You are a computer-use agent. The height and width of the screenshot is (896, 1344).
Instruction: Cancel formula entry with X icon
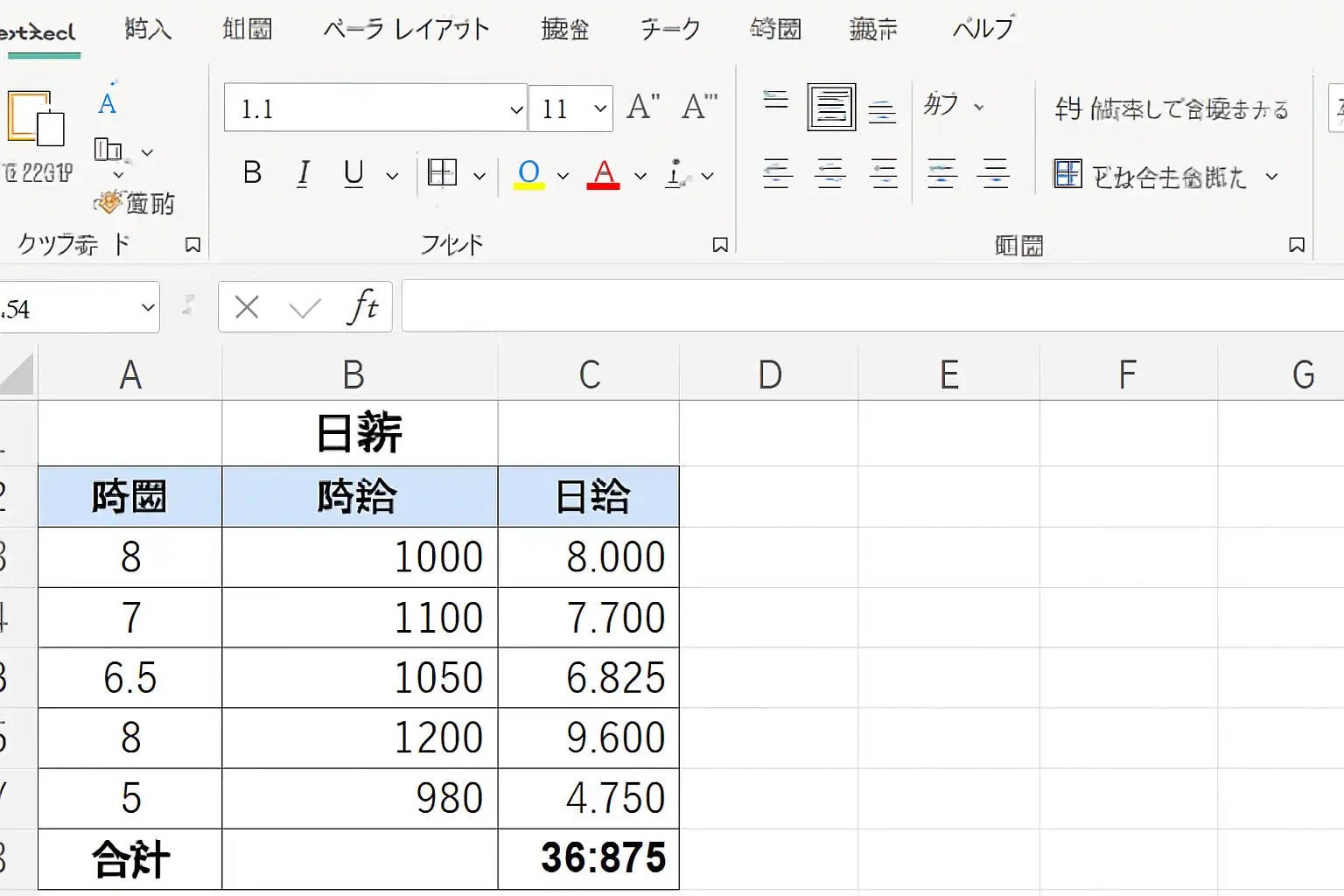(247, 307)
